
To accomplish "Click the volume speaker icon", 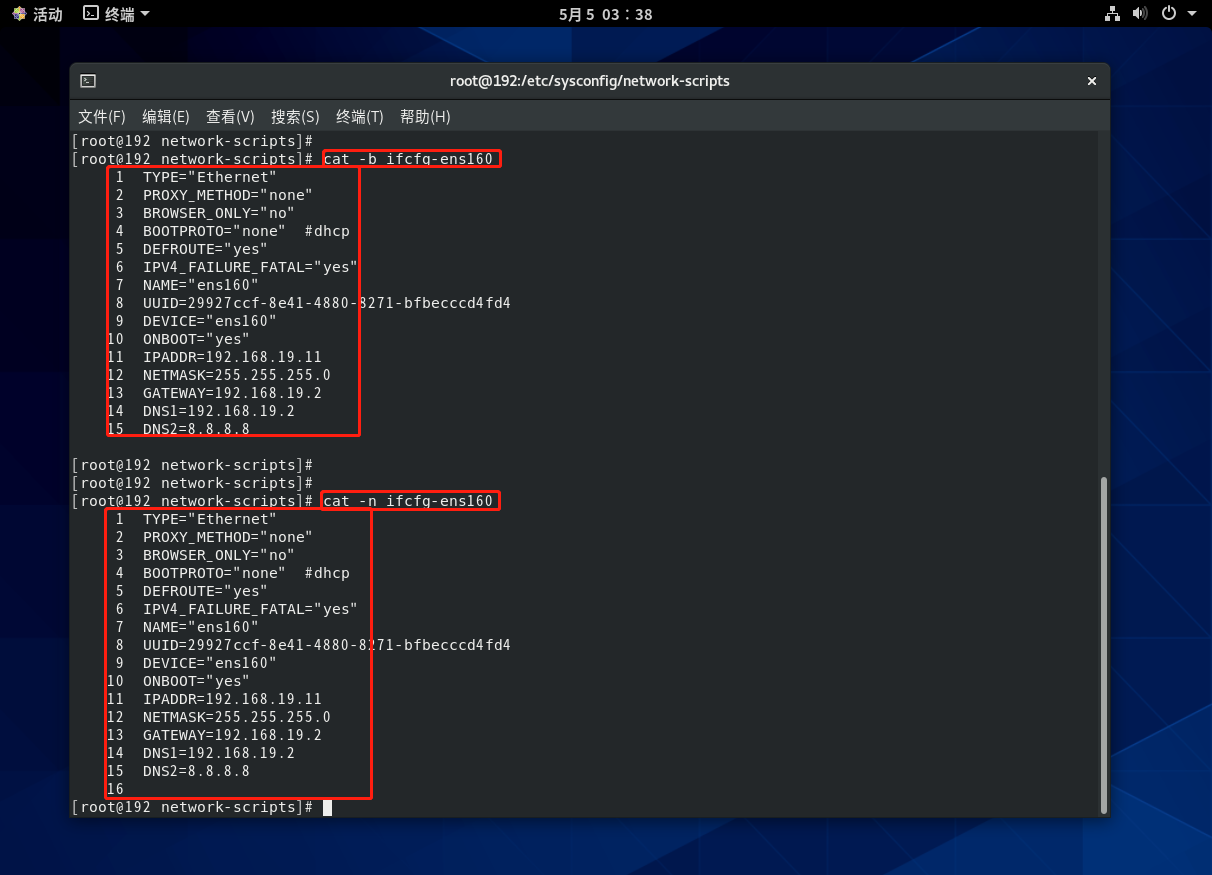I will tap(1140, 14).
